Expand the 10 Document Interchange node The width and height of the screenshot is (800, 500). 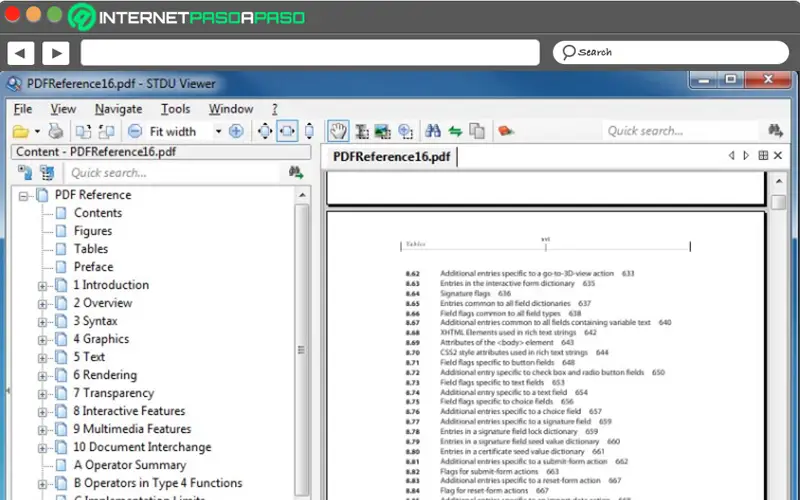[42, 448]
